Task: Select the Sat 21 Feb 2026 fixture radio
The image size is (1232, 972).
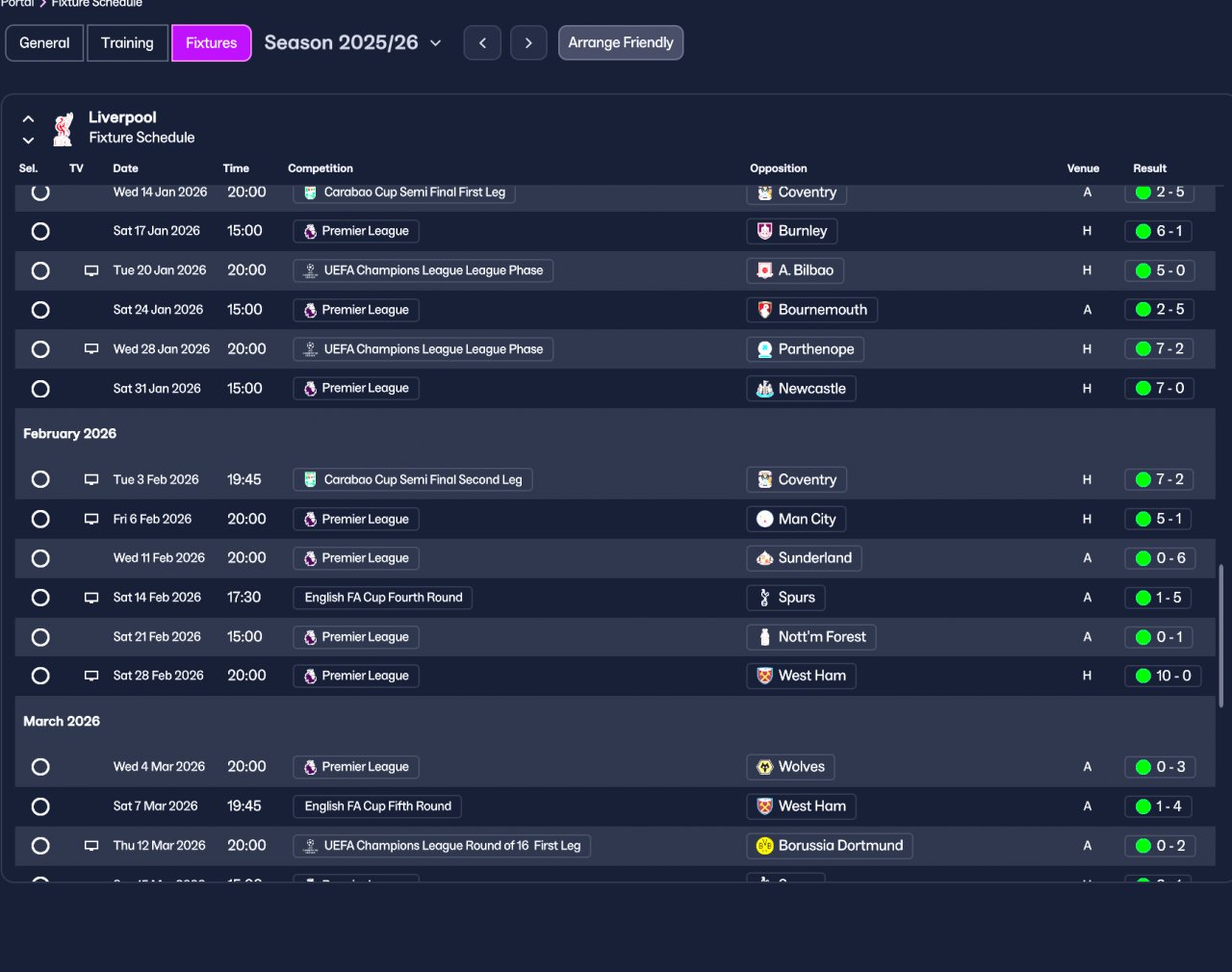Action: point(40,637)
